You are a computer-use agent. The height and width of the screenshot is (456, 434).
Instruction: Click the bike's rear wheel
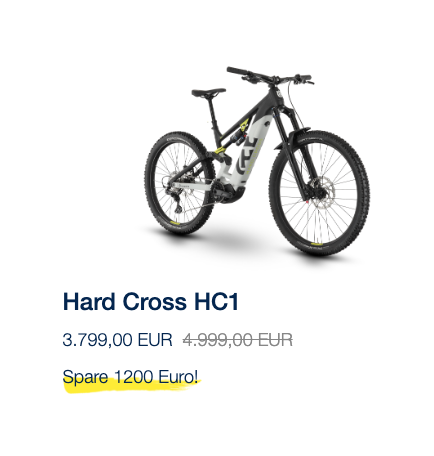(179, 182)
